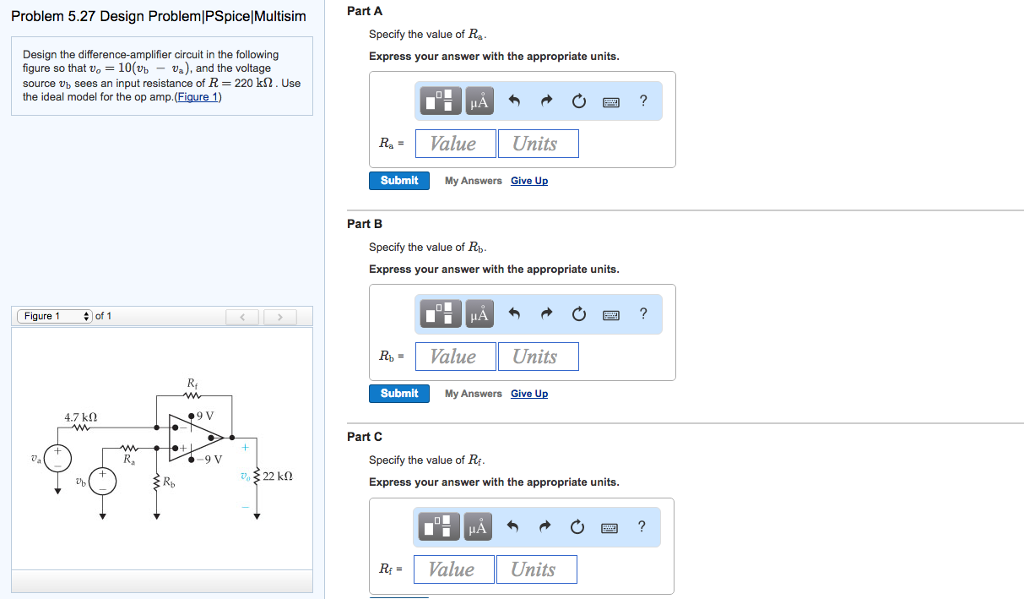Open templates icon in Part B toolbar
This screenshot has height=599, width=1024.
440,314
